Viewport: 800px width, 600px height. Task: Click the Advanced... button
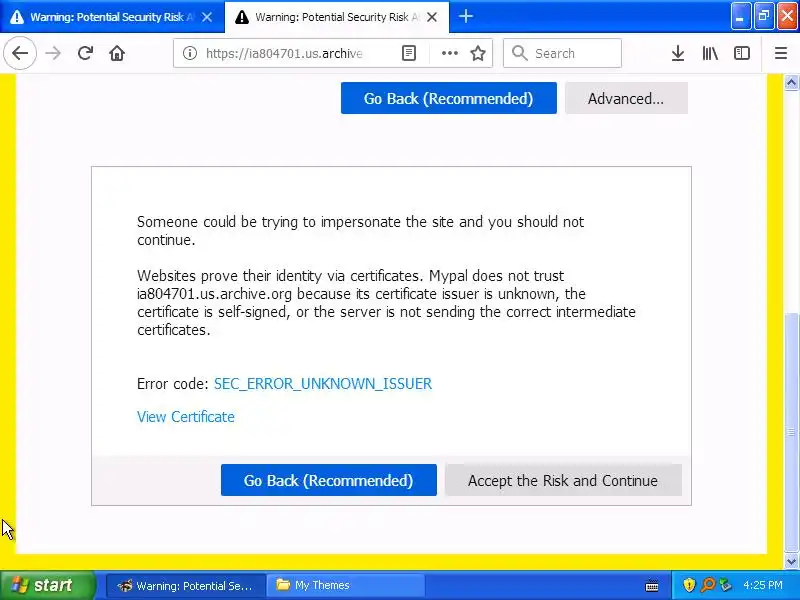[x=626, y=98]
